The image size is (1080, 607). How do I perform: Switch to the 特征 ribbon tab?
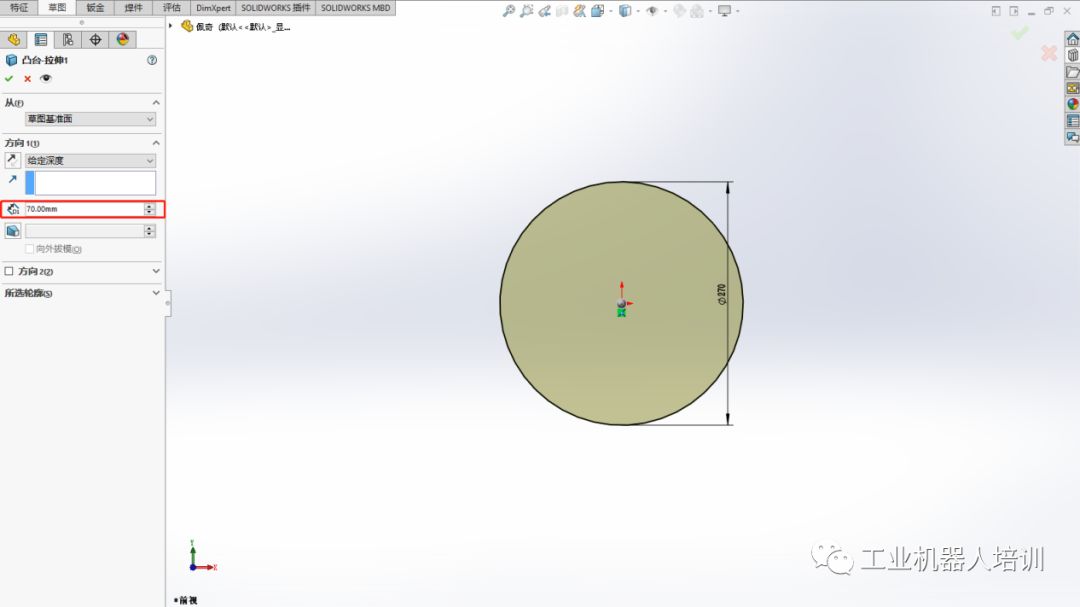[x=19, y=7]
